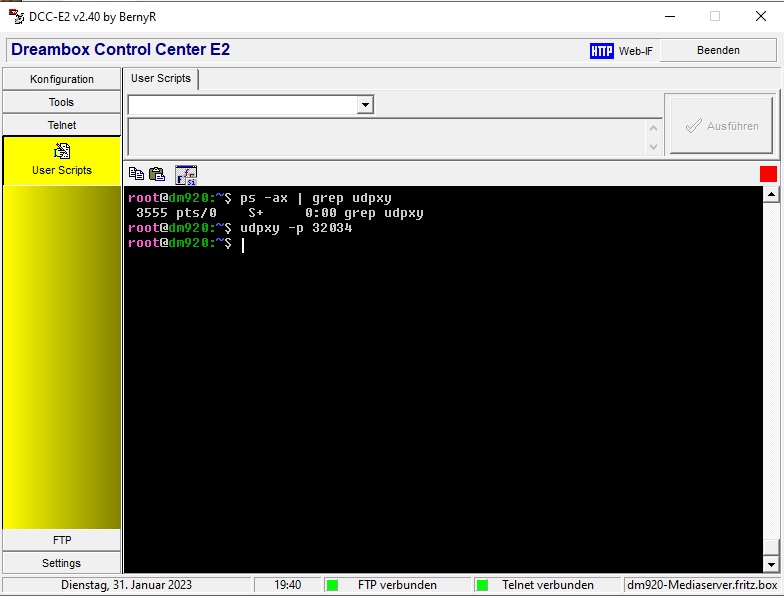Image resolution: width=784 pixels, height=596 pixels.
Task: Expand the user script selection dropdown
Action: (x=365, y=105)
